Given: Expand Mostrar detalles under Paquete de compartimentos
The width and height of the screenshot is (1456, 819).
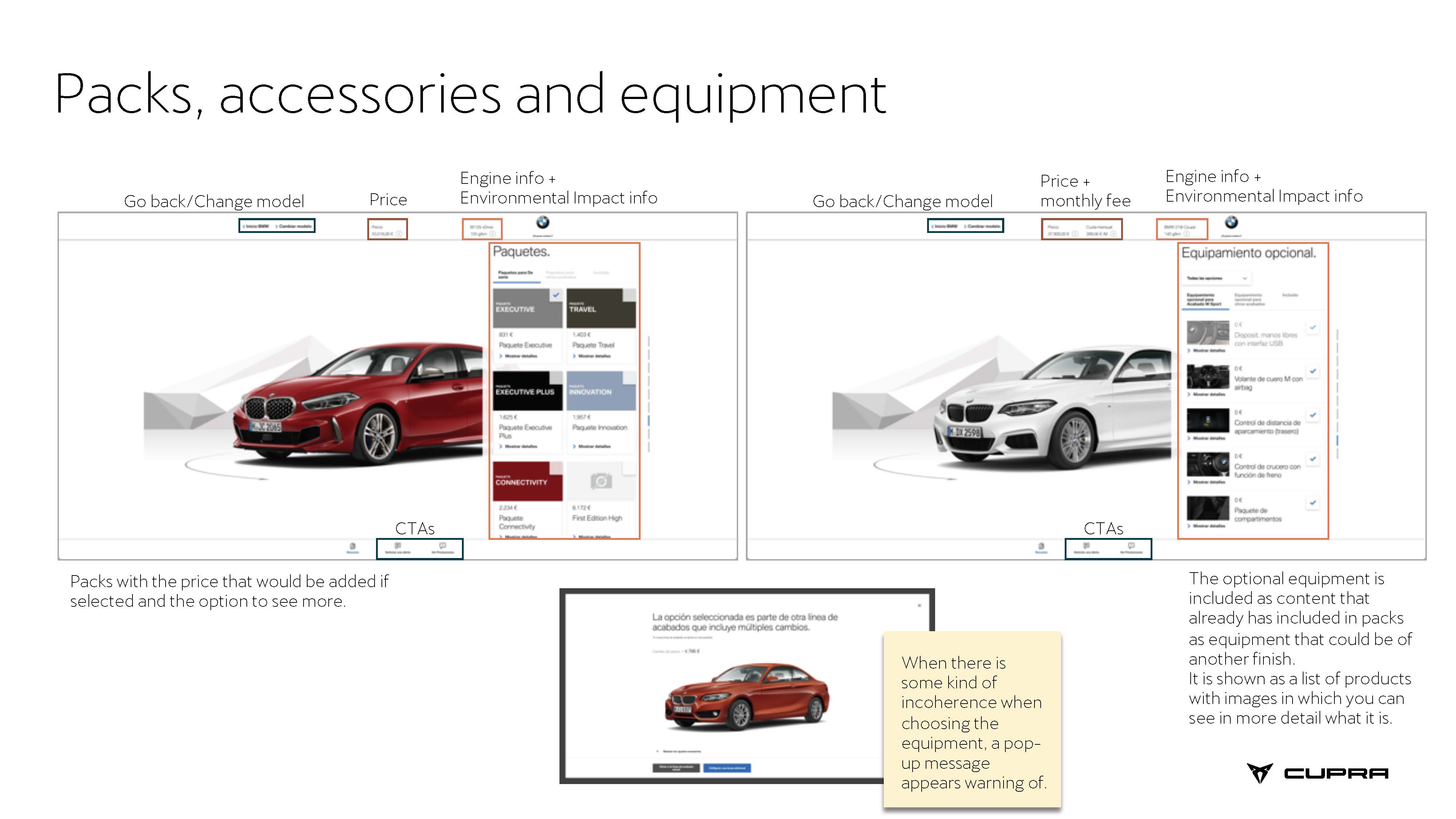Looking at the screenshot, I should [1206, 526].
